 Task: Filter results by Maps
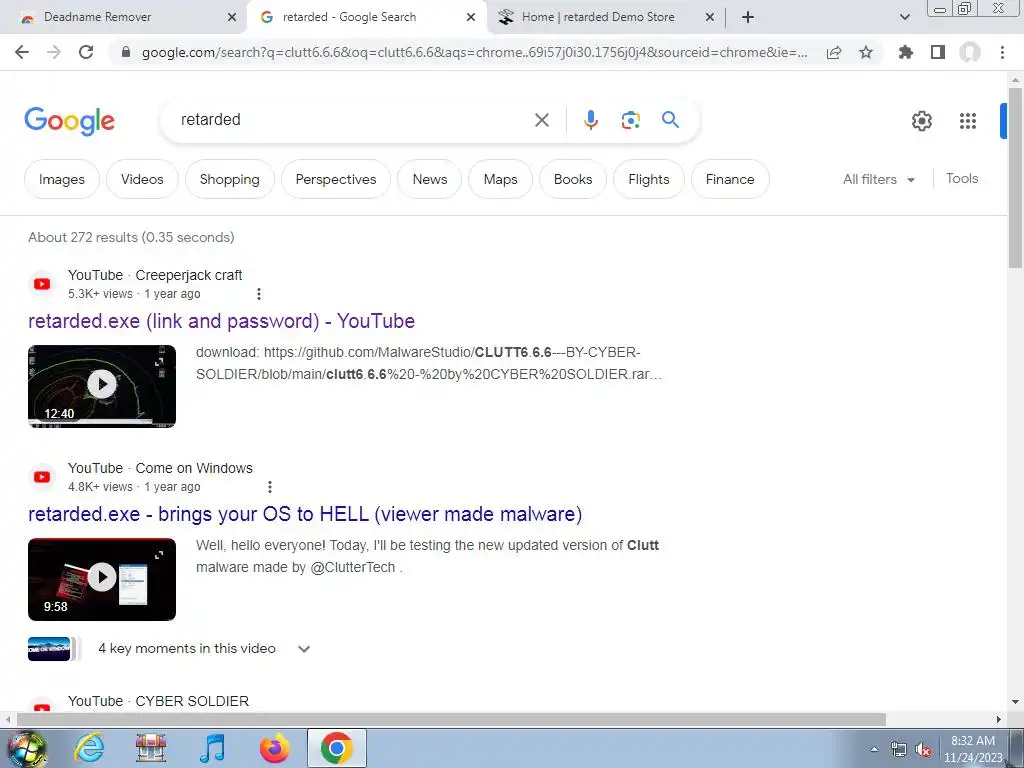pos(500,179)
